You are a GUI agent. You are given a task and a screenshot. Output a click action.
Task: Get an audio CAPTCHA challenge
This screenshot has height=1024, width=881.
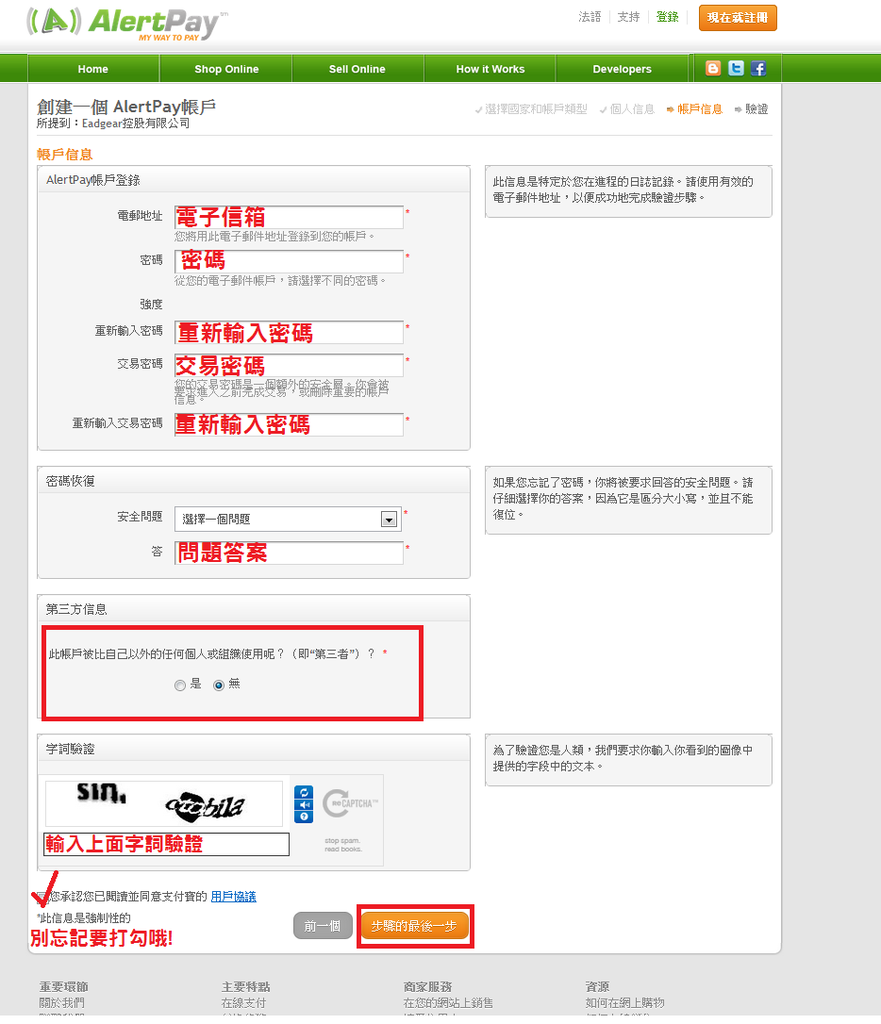pos(304,805)
